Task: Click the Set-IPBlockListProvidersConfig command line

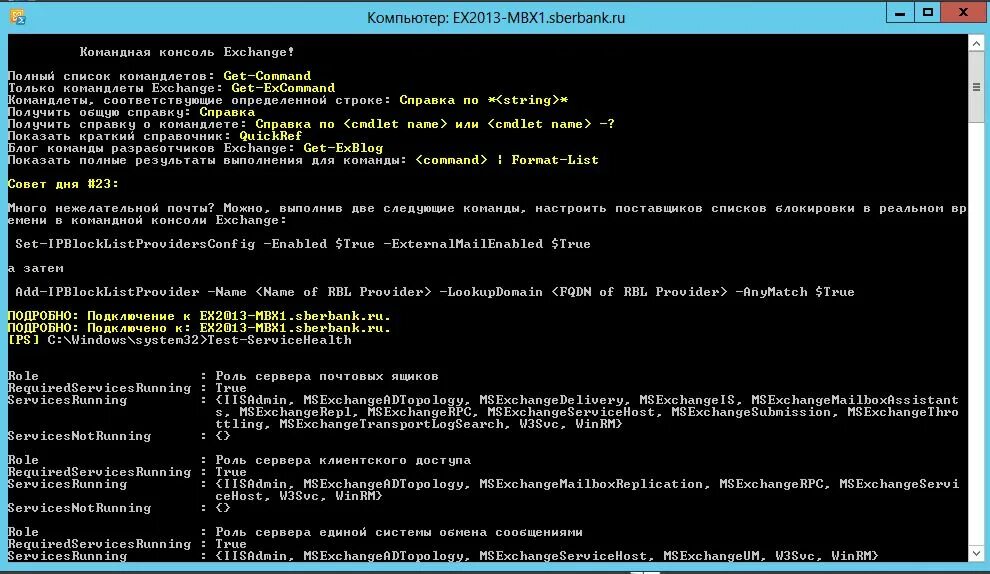Action: (303, 244)
